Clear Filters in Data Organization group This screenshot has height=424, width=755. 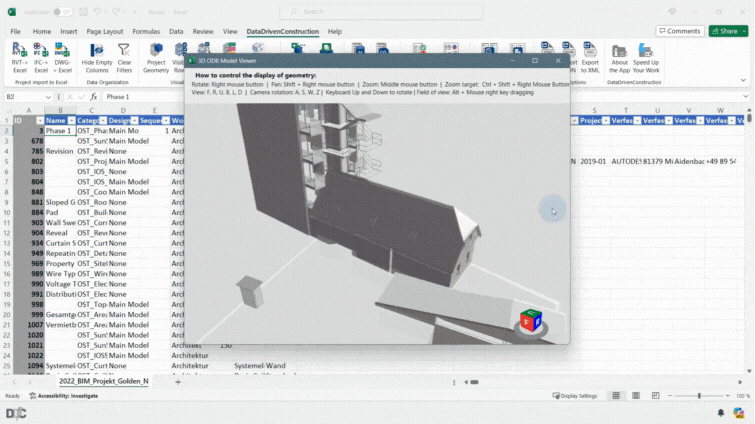124,58
